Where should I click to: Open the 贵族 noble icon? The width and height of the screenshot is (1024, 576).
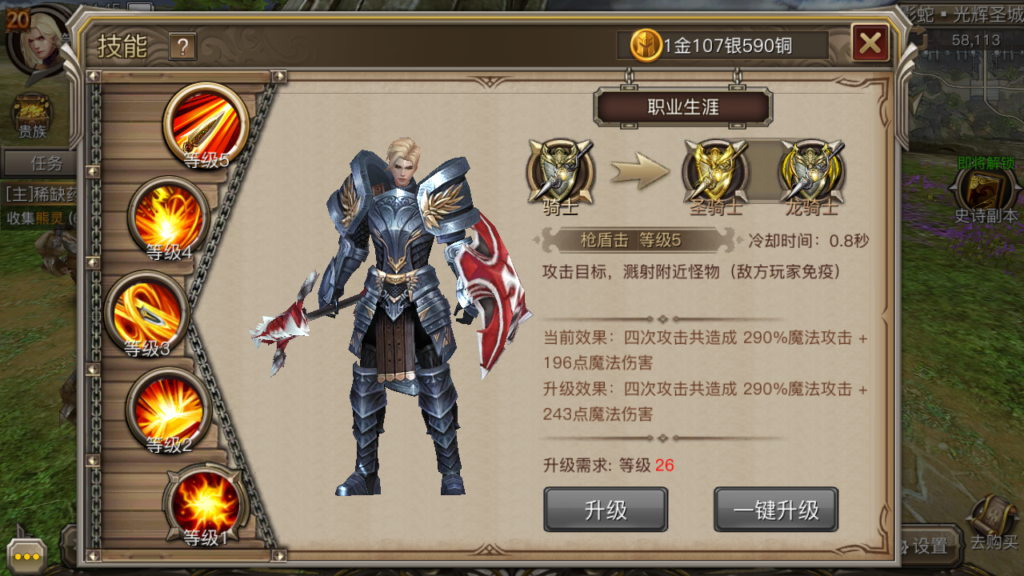[32, 116]
